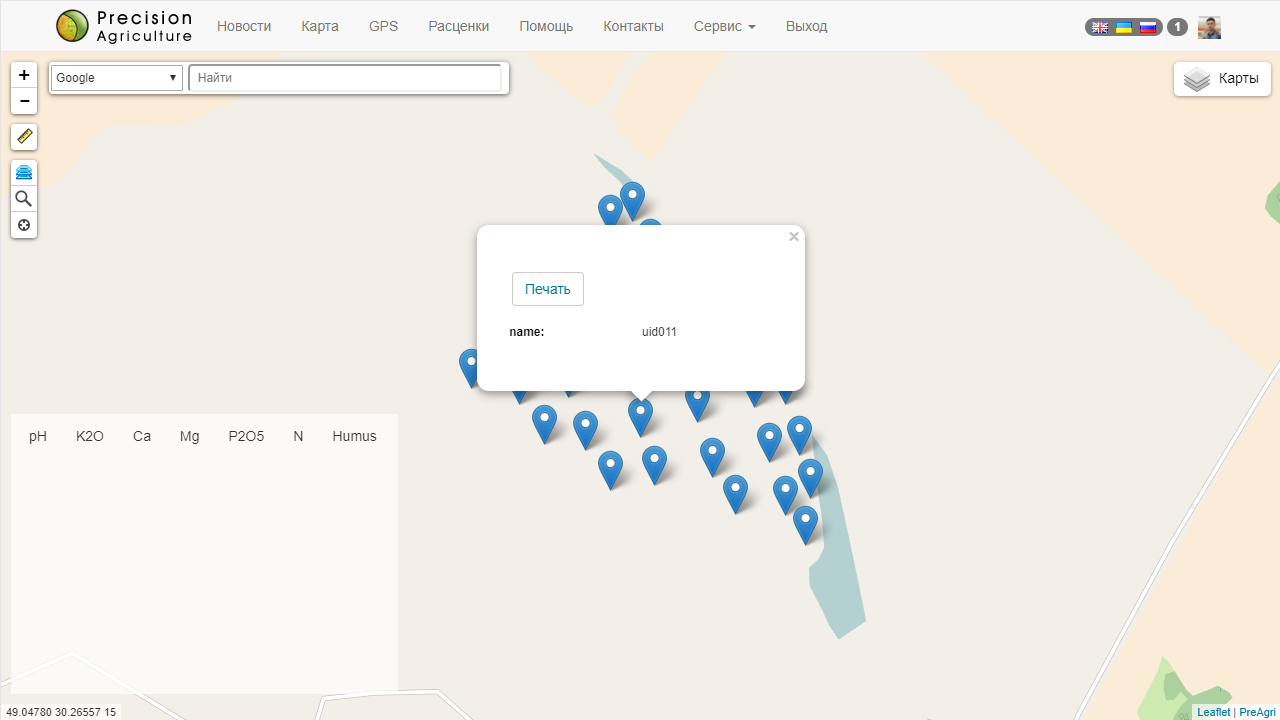Expand the Карты layers panel
Screen dimensions: 1280x720
coord(1222,79)
